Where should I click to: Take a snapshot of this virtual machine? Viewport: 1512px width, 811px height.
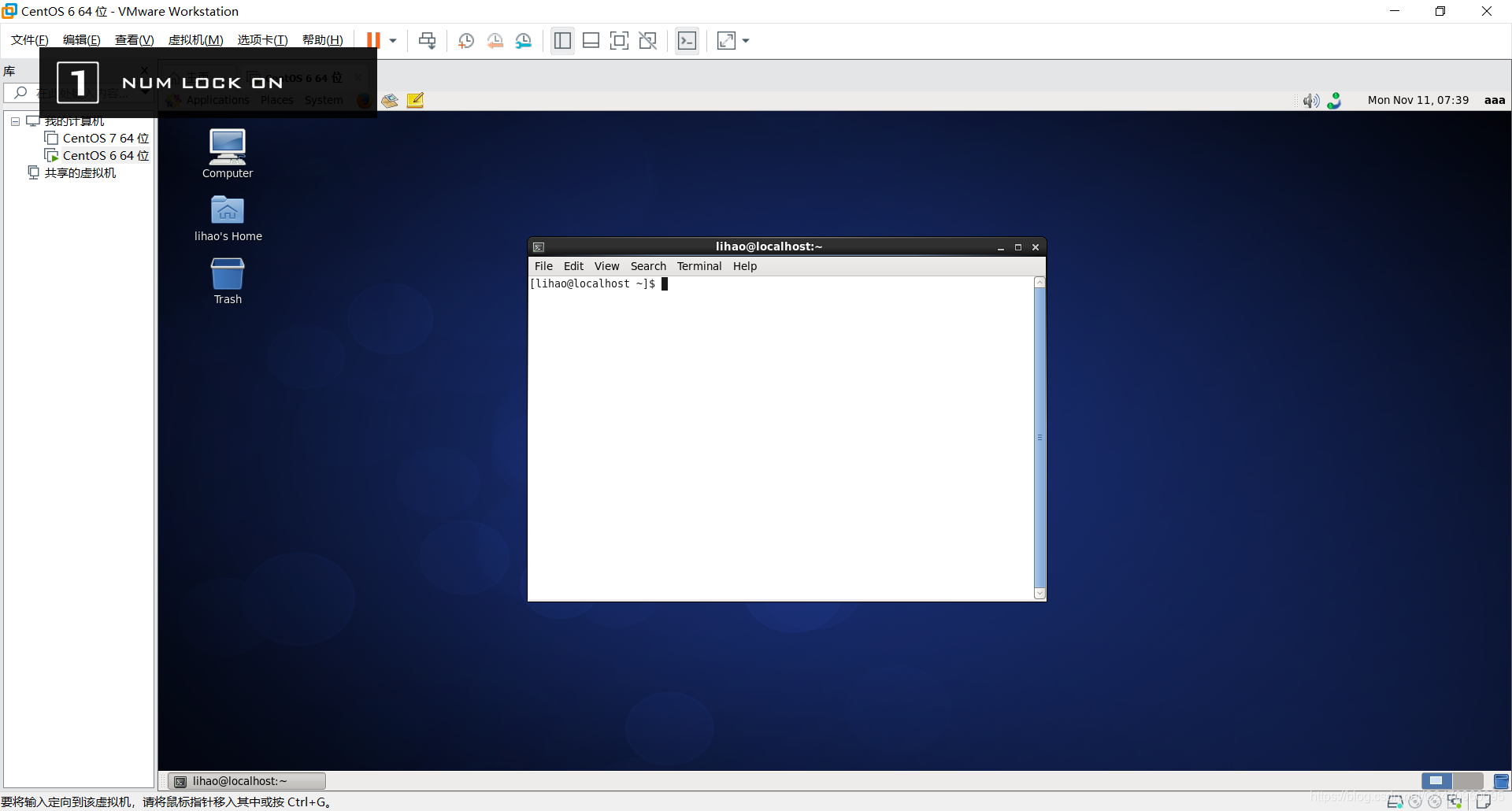click(466, 41)
